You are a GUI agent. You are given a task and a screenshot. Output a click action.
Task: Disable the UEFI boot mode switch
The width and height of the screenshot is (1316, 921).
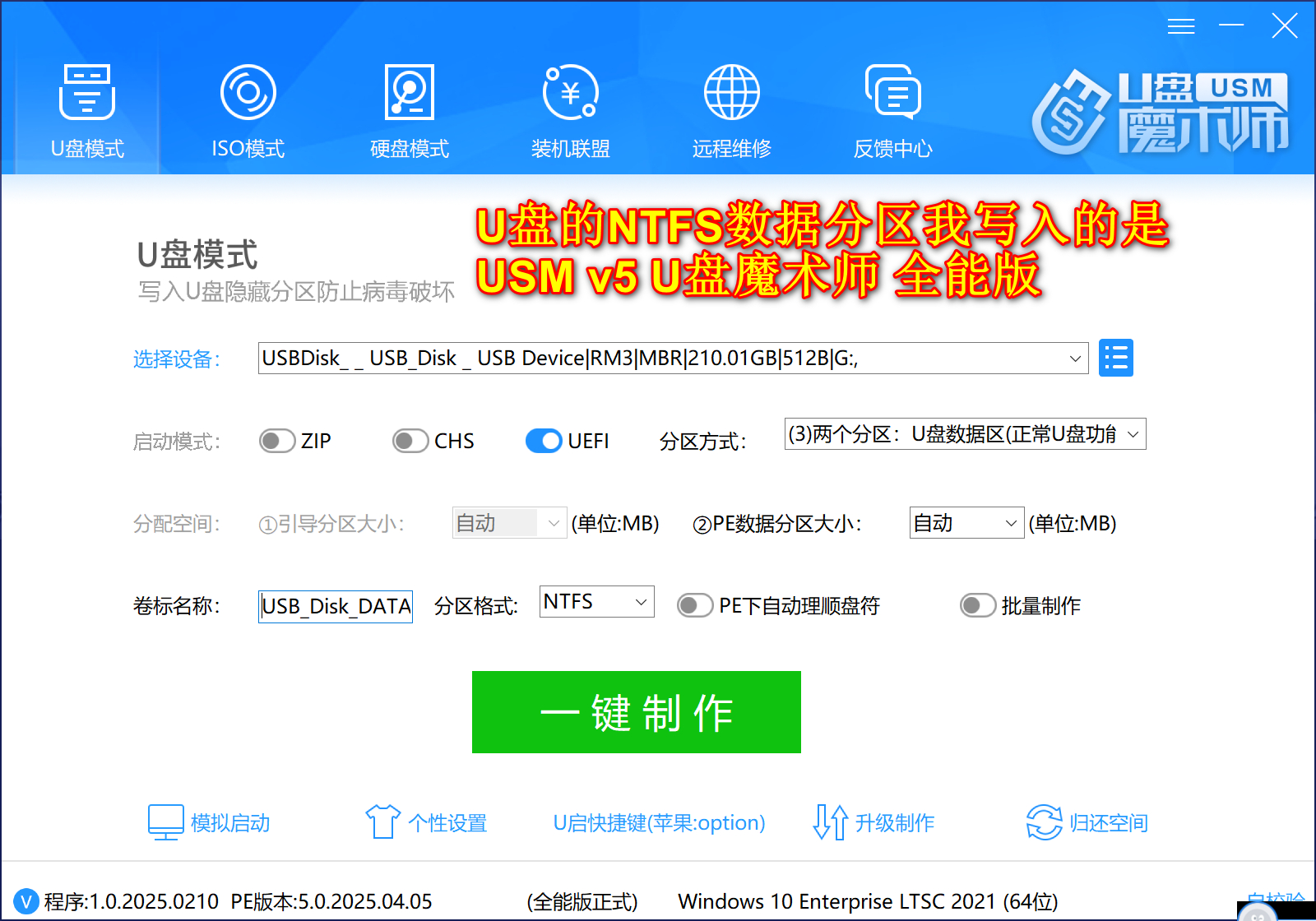click(544, 441)
